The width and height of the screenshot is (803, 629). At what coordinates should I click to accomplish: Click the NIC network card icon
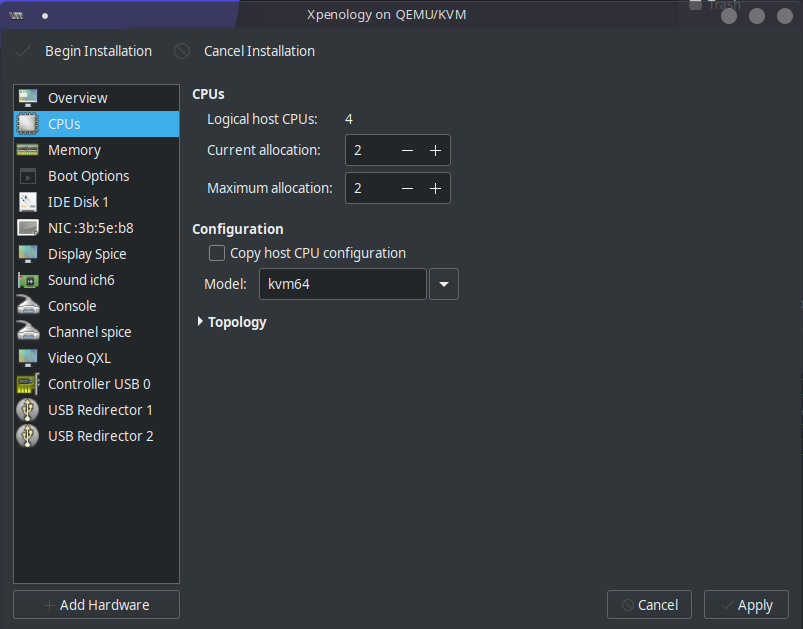click(28, 228)
